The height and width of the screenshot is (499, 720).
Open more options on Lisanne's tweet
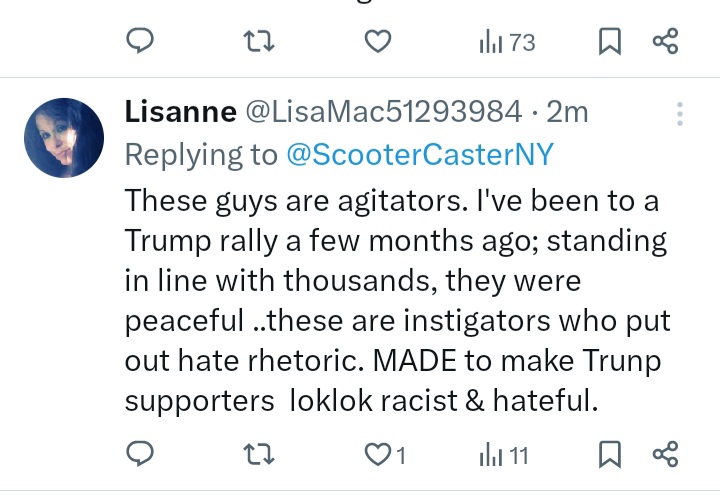680,113
